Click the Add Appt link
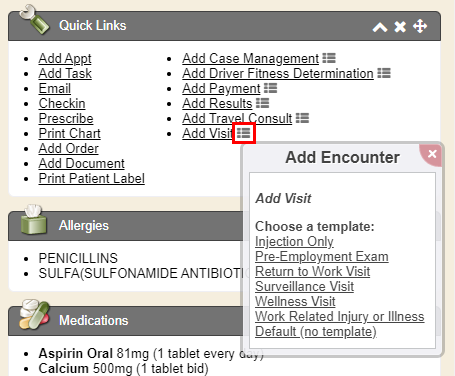The width and height of the screenshot is (455, 376). [65, 59]
